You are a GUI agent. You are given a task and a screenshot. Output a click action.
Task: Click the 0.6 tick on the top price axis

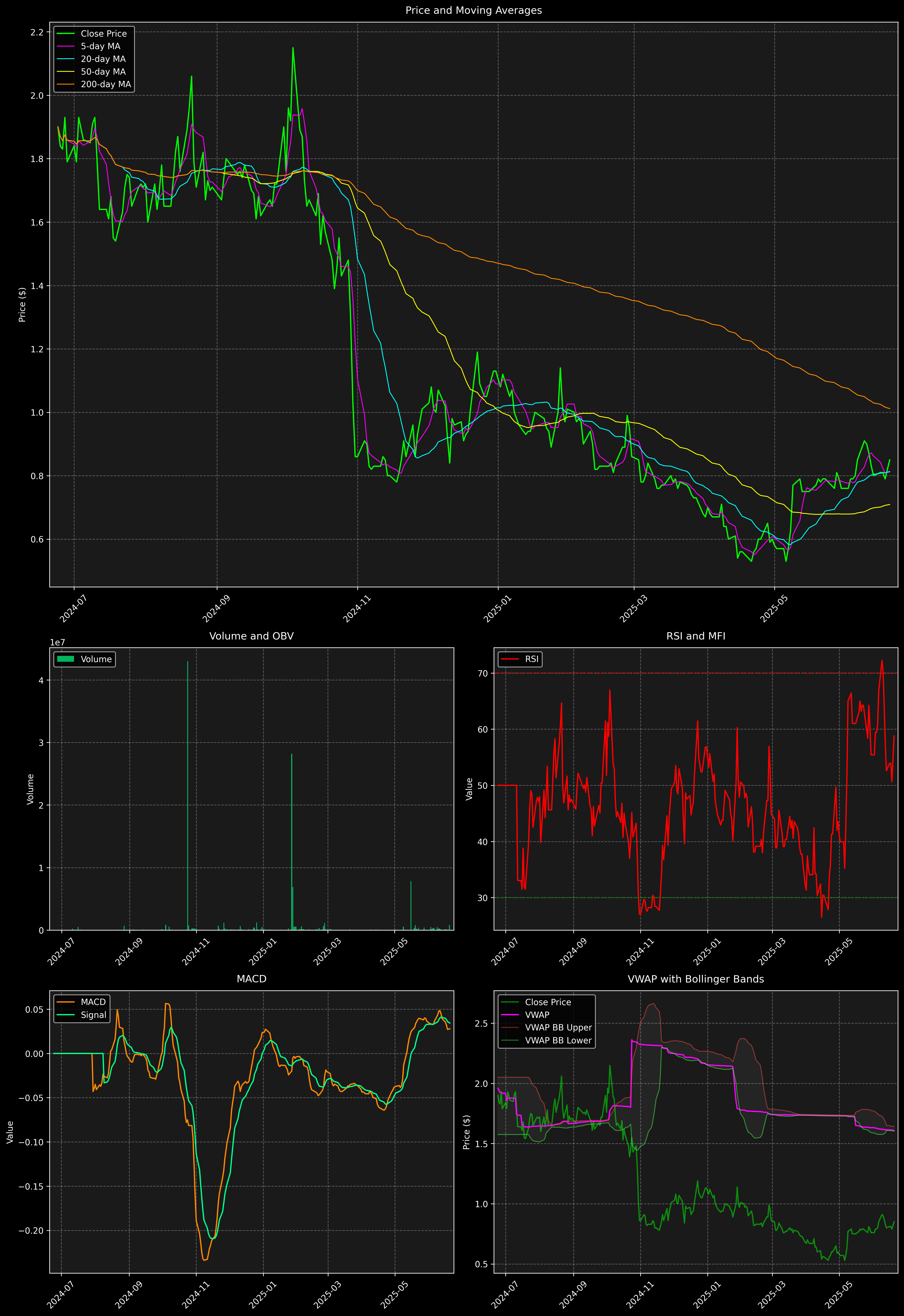coord(37,540)
